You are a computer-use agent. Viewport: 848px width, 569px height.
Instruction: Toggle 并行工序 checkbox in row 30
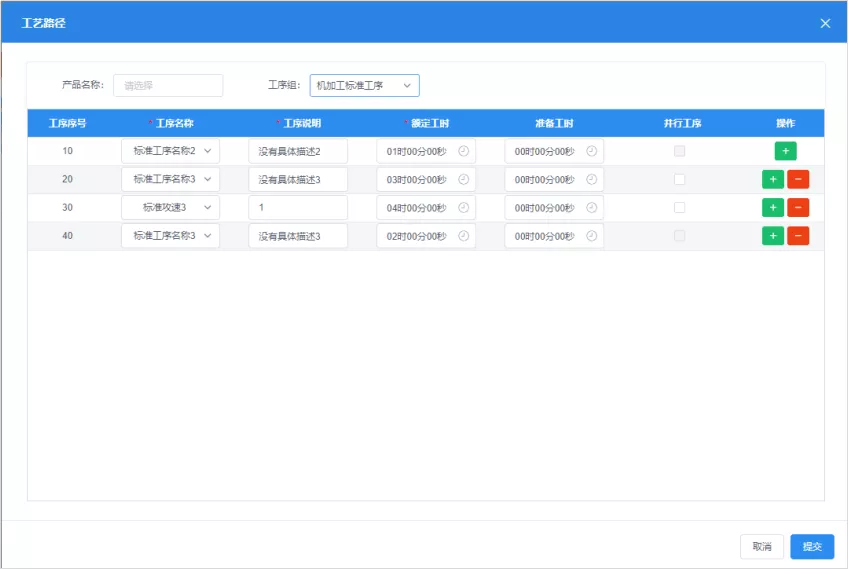pos(679,207)
